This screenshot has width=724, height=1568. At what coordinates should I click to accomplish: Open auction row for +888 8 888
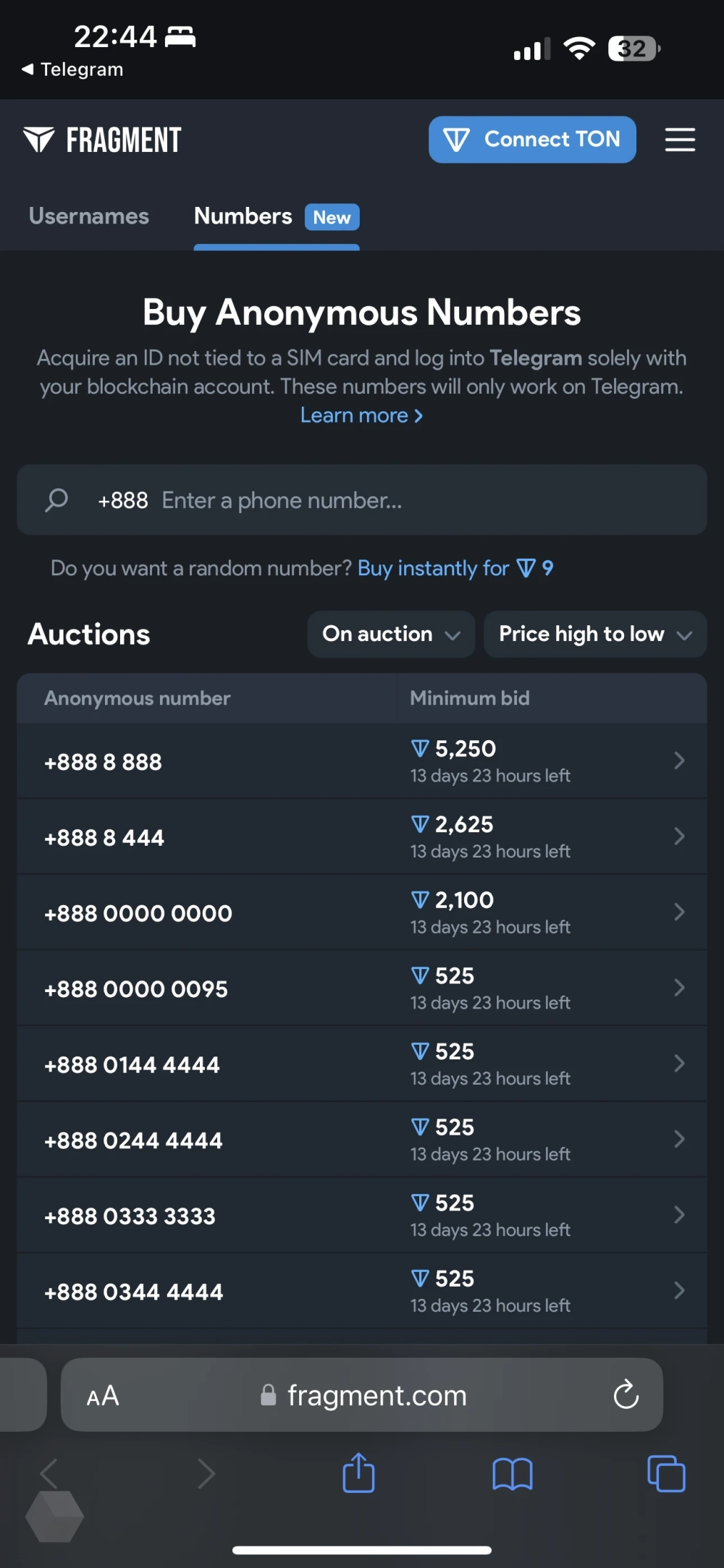click(361, 761)
